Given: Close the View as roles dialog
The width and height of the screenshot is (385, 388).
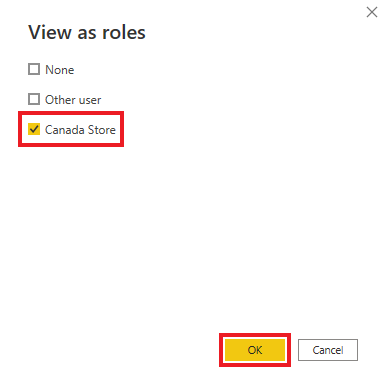Looking at the screenshot, I should tap(372, 12).
